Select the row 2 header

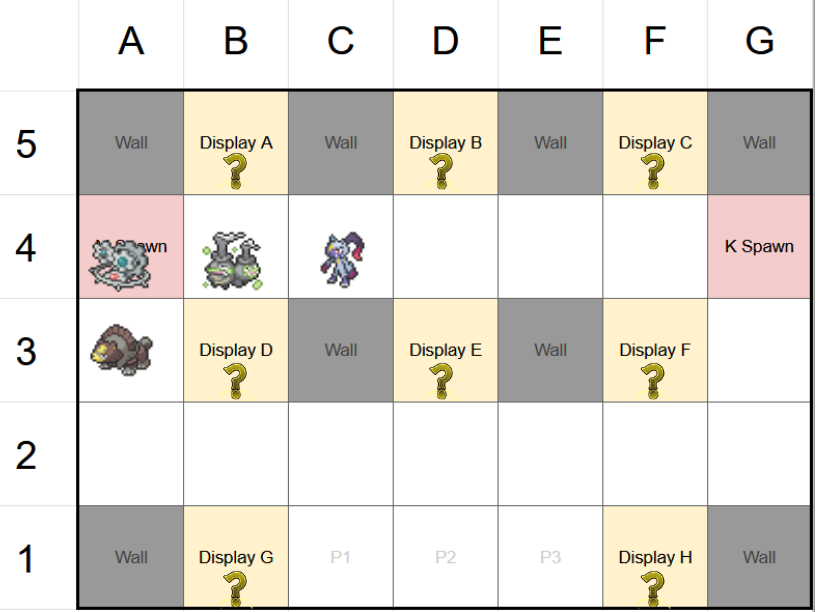26,455
